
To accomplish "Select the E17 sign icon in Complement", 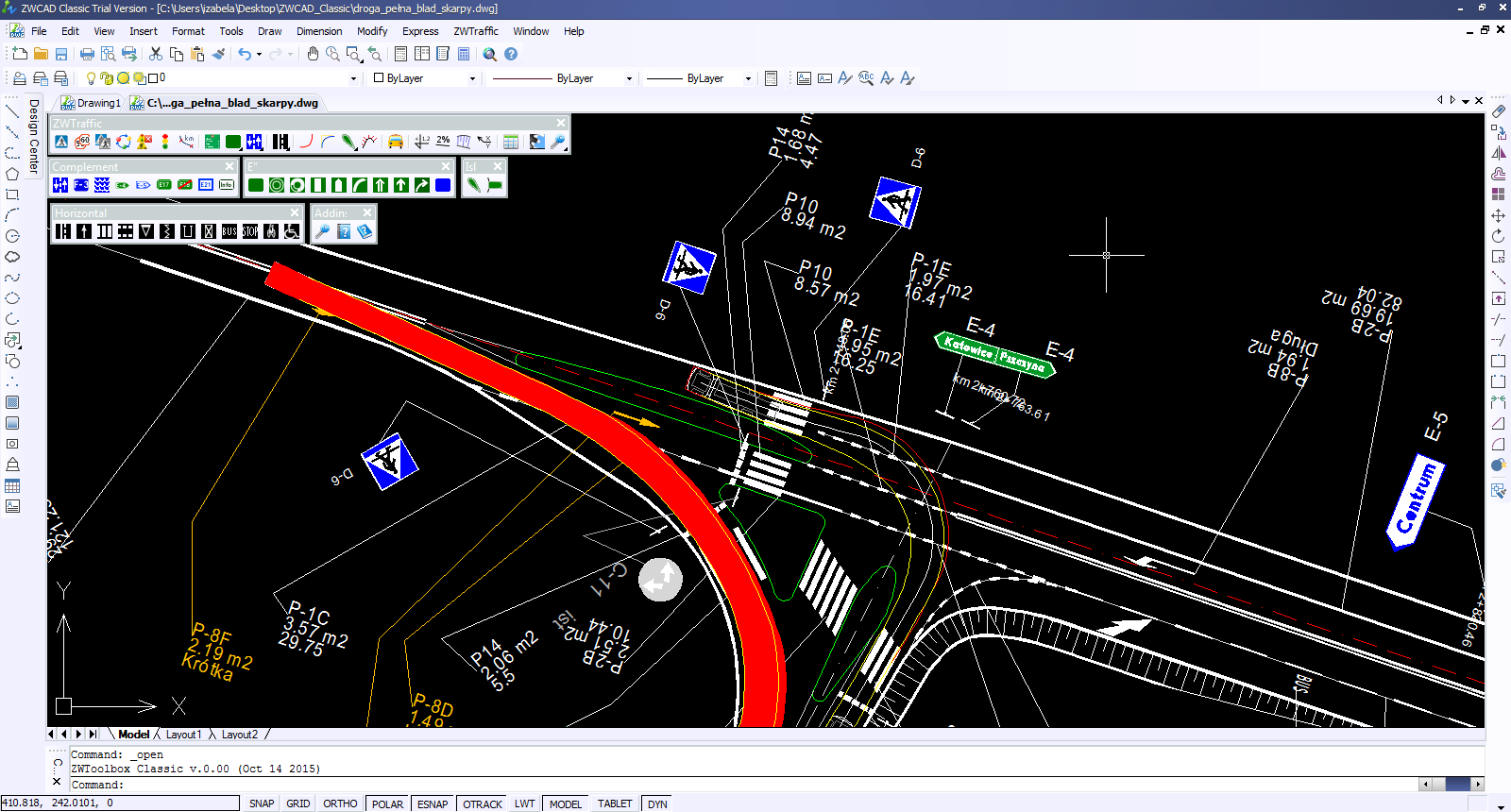I will (164, 185).
